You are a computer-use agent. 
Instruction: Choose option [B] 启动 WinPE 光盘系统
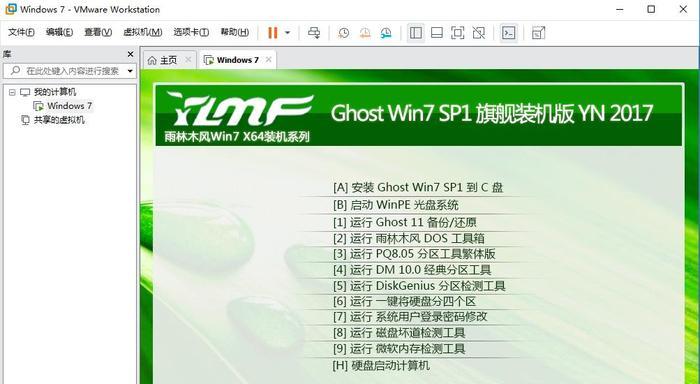coord(396,205)
